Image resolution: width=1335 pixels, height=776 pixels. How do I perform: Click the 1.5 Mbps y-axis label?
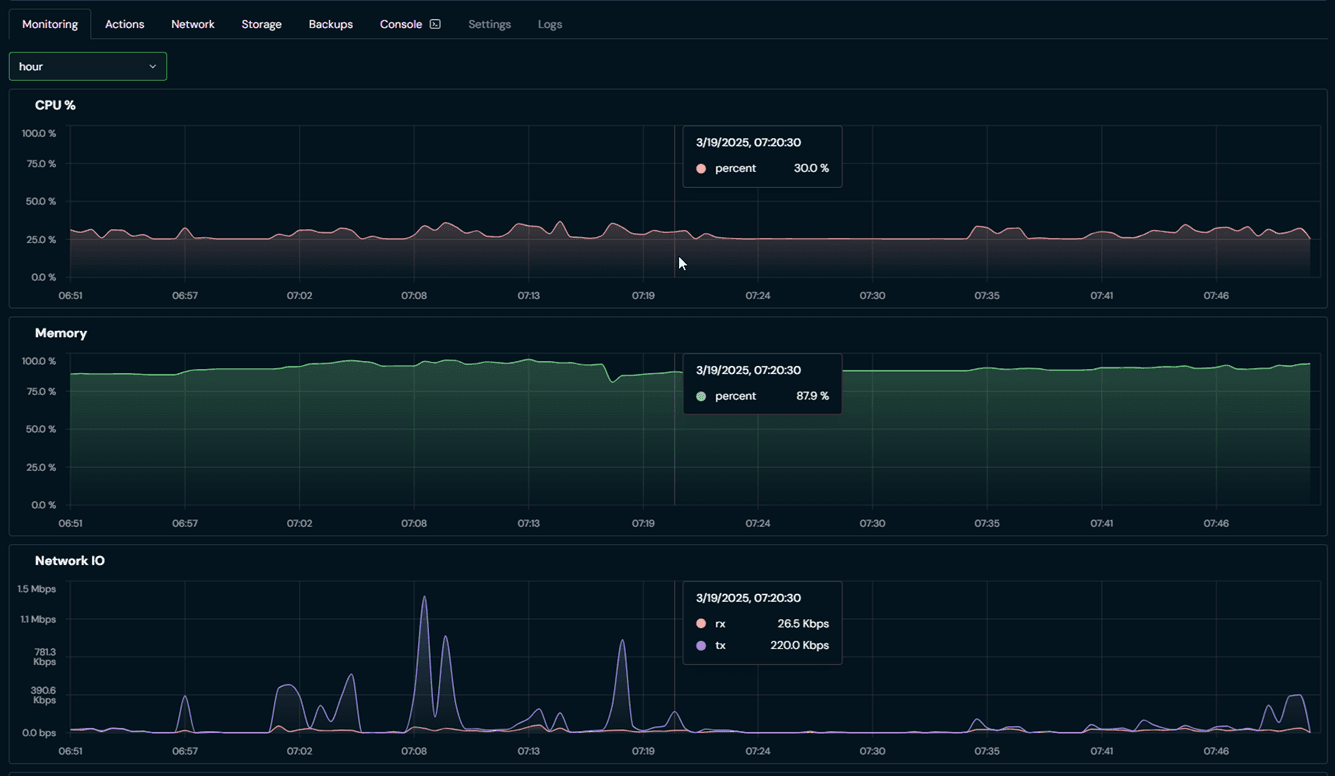pos(37,589)
